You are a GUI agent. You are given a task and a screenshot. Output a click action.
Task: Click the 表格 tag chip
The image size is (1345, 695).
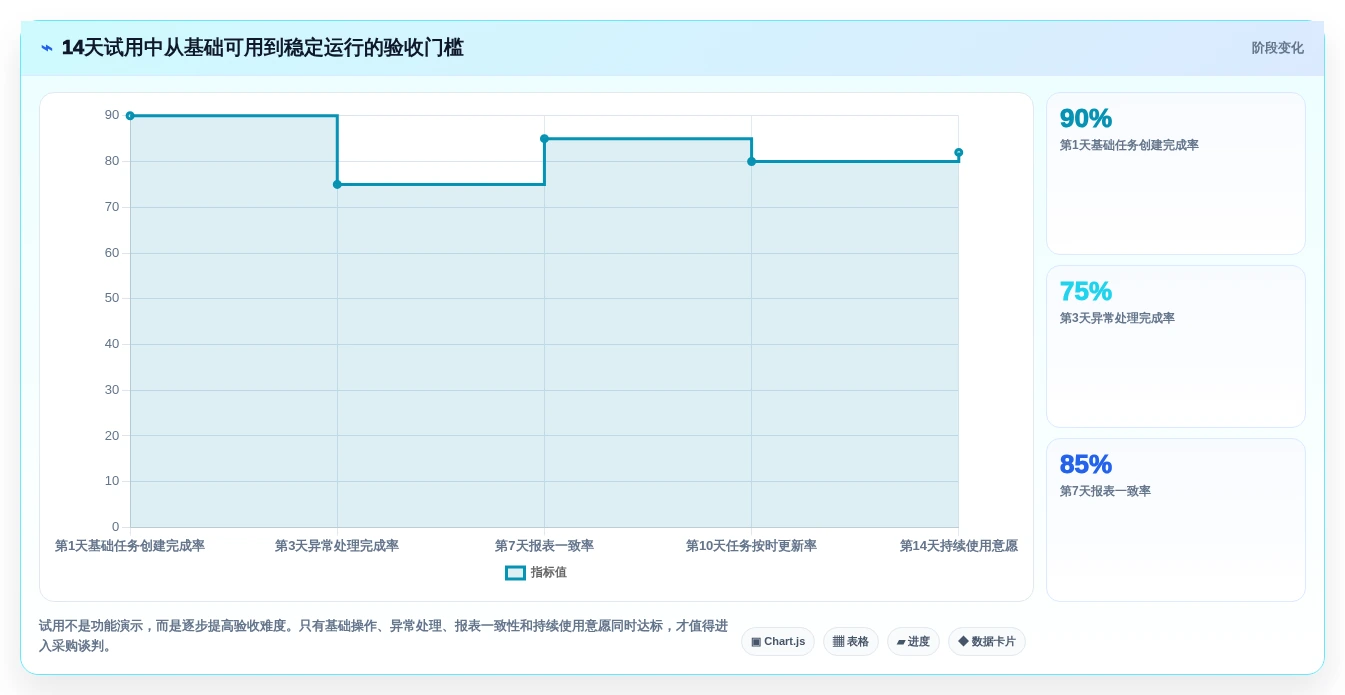click(851, 642)
